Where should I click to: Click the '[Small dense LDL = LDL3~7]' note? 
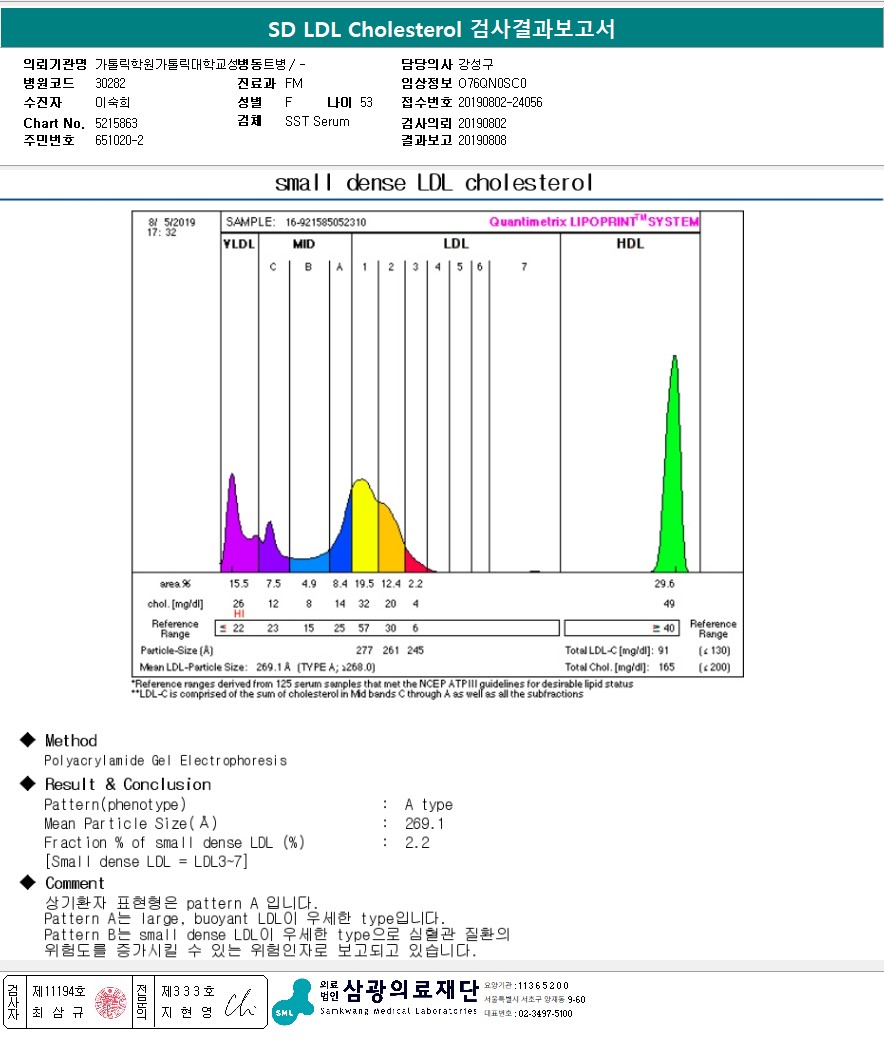point(146,862)
